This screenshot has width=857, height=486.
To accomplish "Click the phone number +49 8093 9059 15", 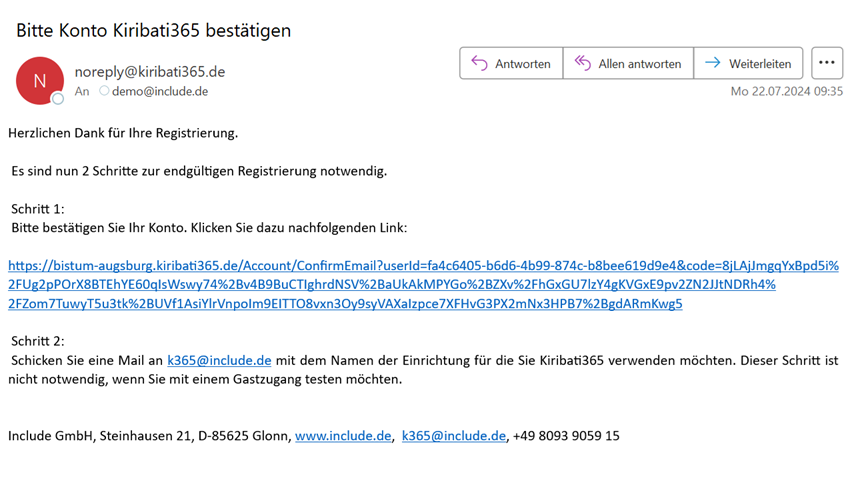I will click(566, 436).
